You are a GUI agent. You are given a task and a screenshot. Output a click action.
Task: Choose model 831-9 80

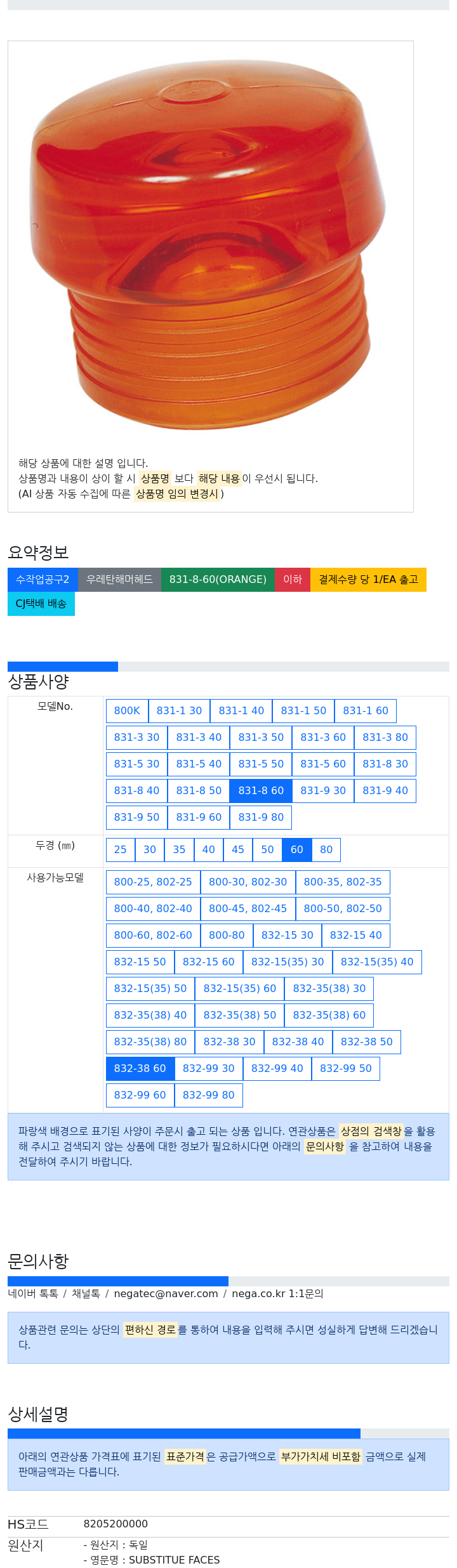coord(261,817)
